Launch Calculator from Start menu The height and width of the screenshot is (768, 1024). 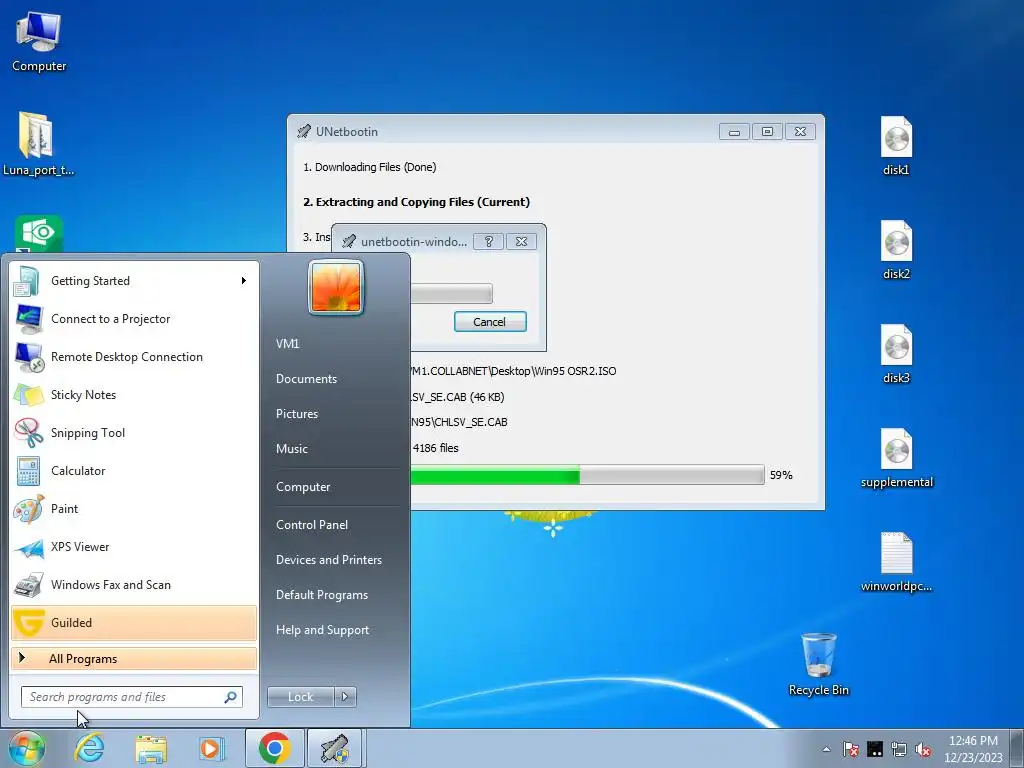pyautogui.click(x=134, y=471)
